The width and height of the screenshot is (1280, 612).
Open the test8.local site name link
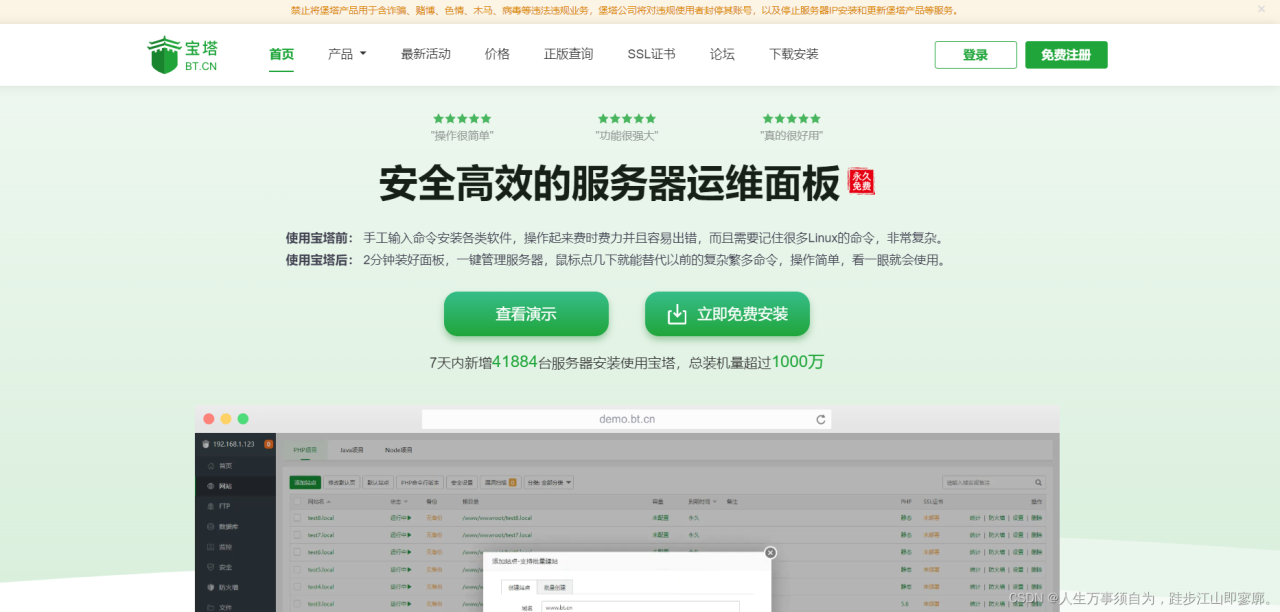click(321, 518)
